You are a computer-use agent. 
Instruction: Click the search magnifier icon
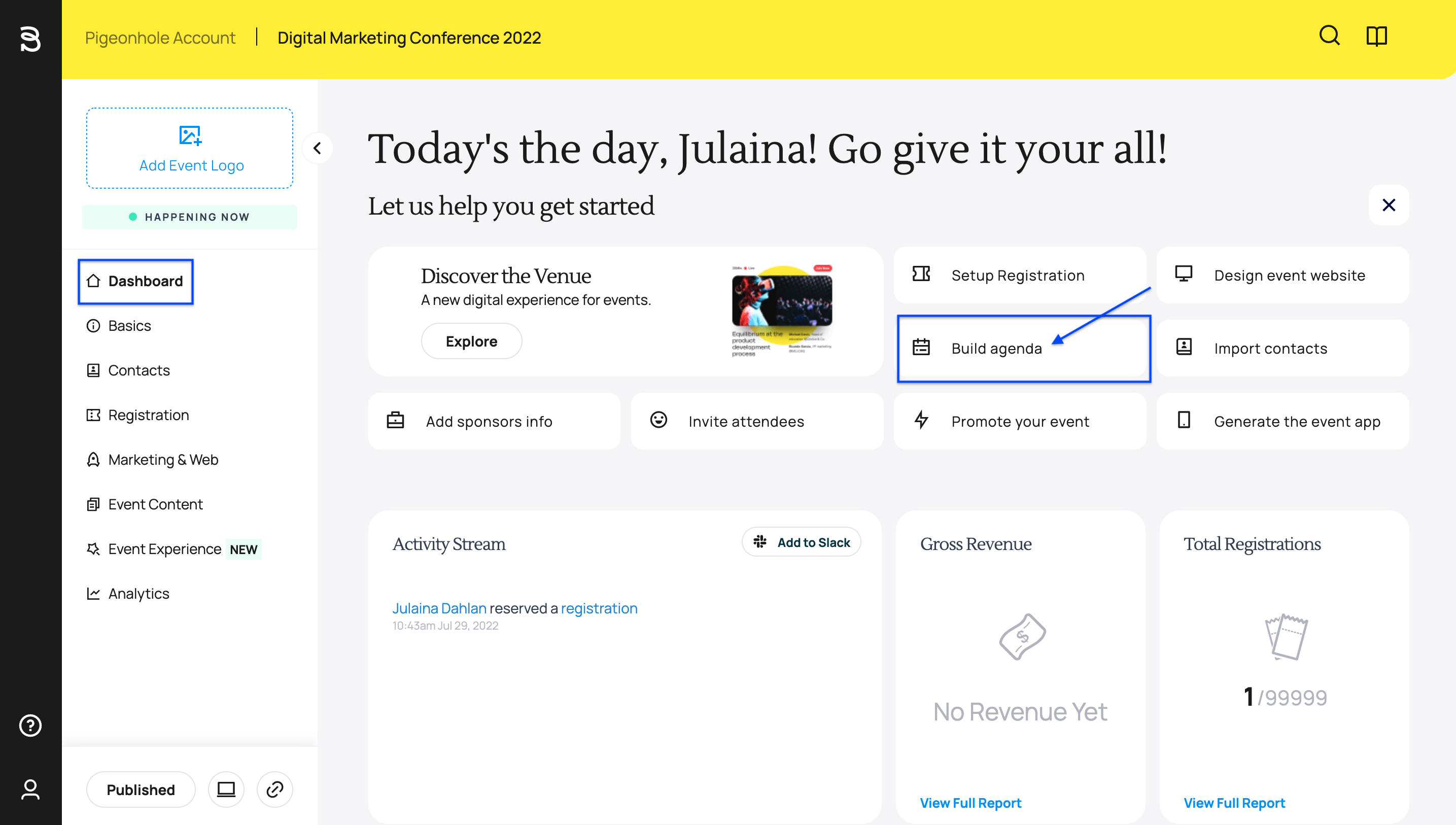[1329, 36]
